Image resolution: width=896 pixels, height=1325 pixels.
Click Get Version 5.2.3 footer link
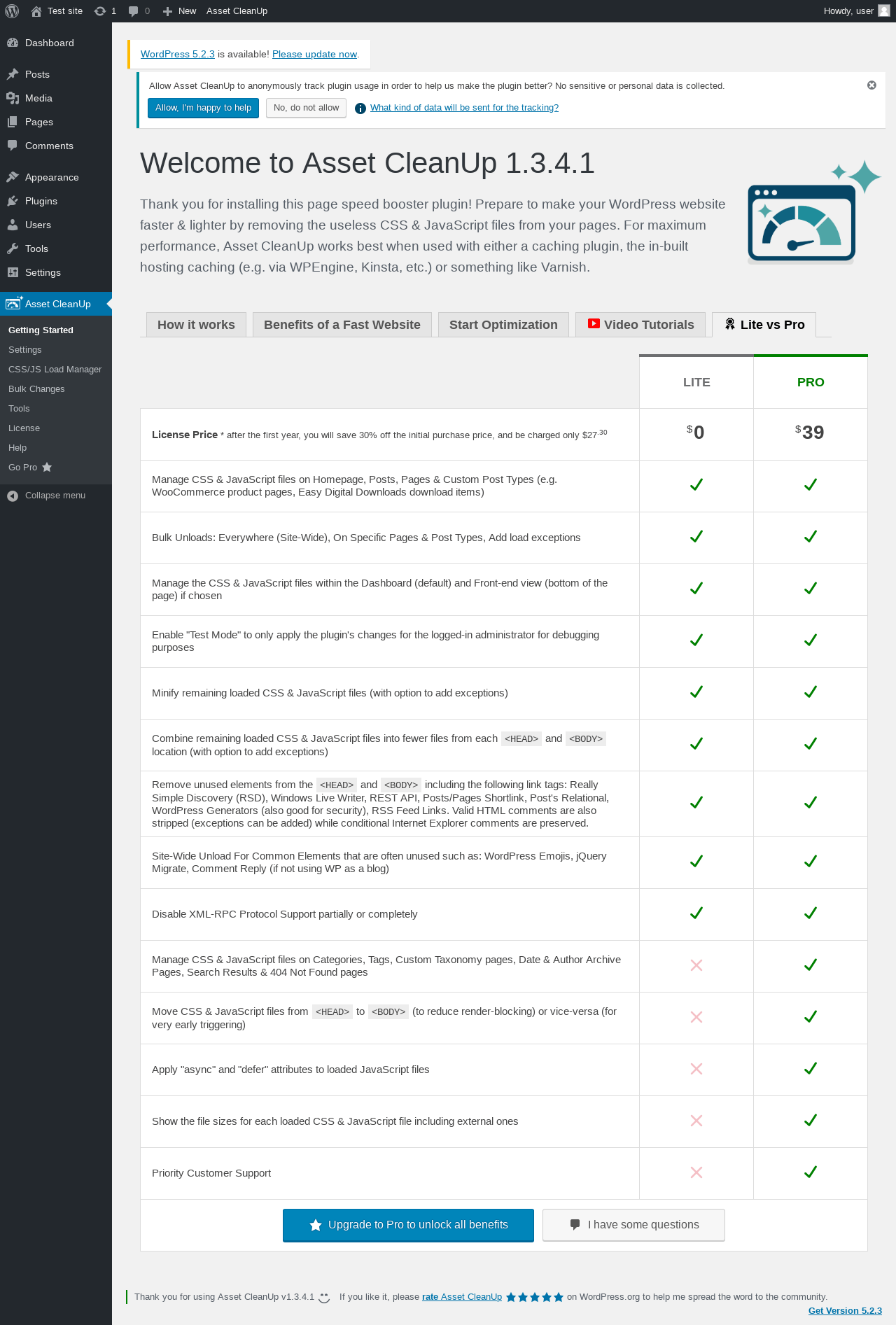845,1311
